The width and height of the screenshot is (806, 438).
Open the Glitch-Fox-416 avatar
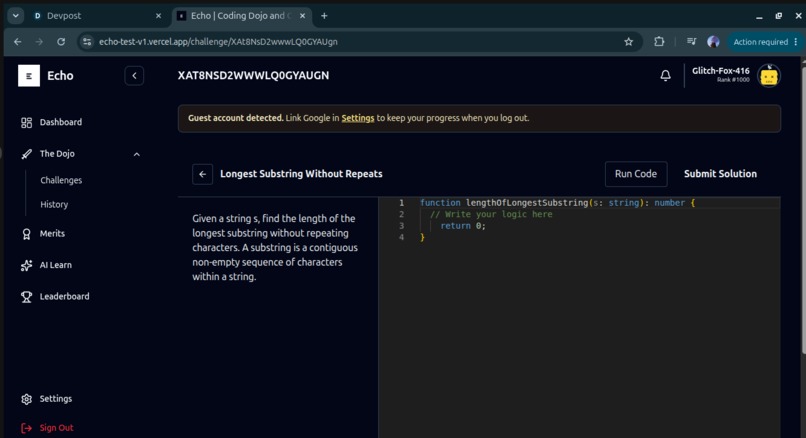point(769,76)
